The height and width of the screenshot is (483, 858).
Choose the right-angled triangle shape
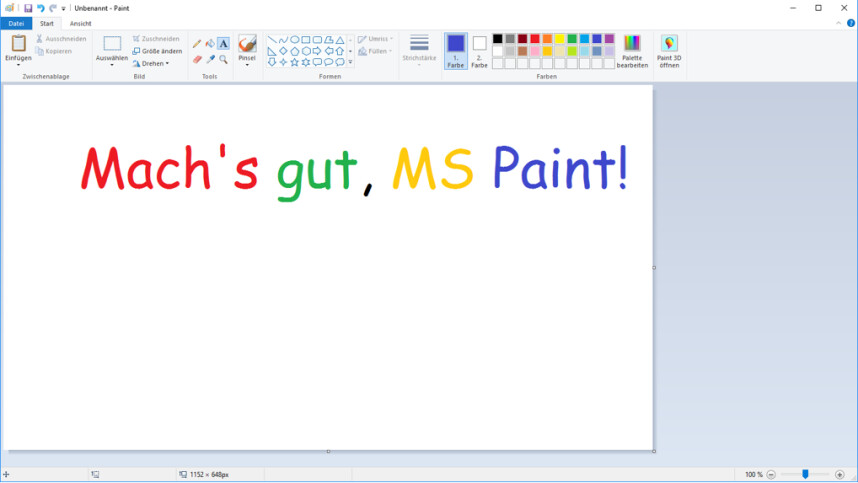(272, 51)
